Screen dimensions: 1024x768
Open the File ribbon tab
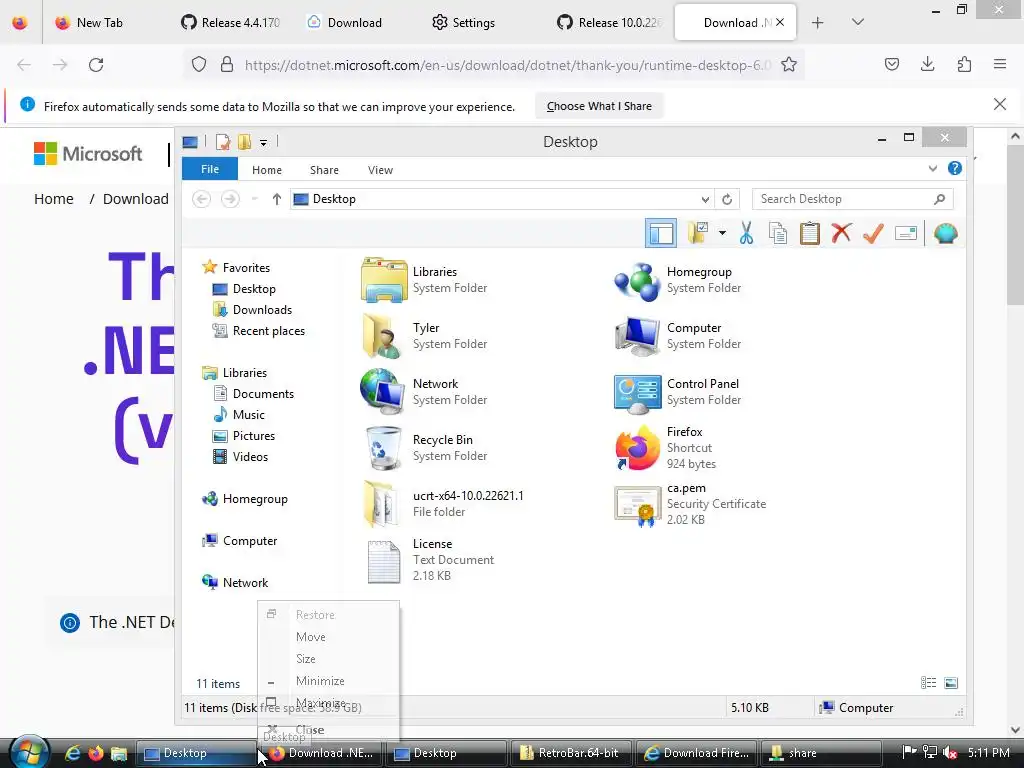tap(210, 169)
